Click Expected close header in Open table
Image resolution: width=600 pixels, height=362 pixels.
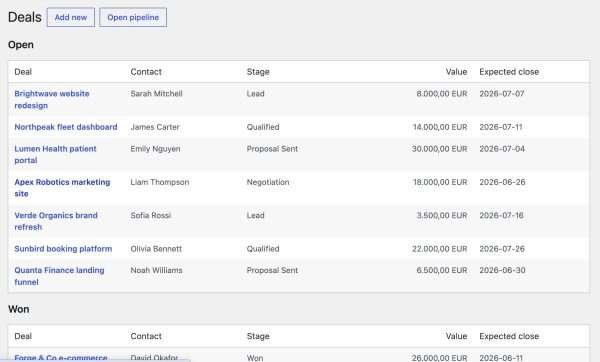(509, 72)
